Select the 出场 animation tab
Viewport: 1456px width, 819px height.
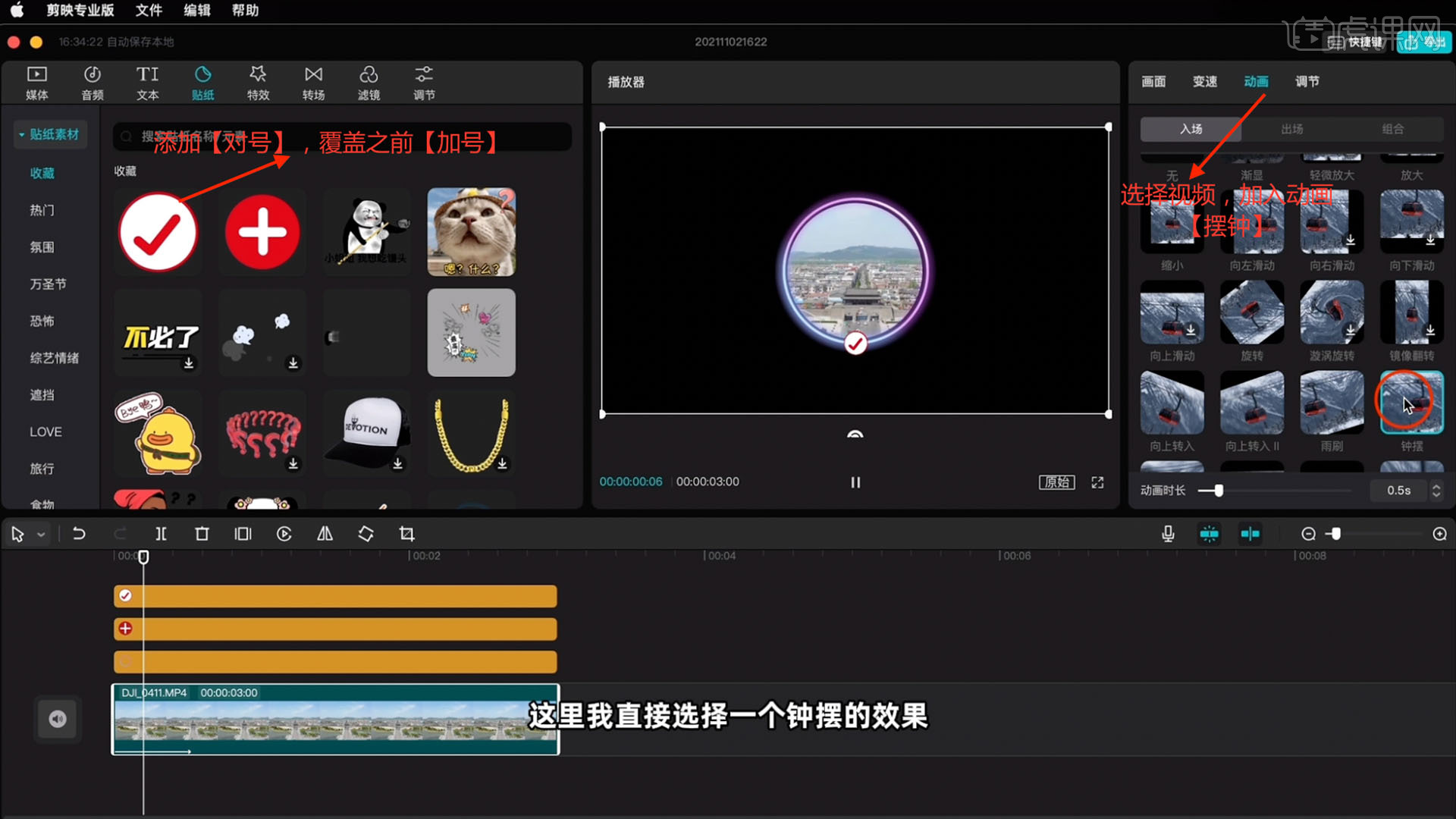(1291, 129)
